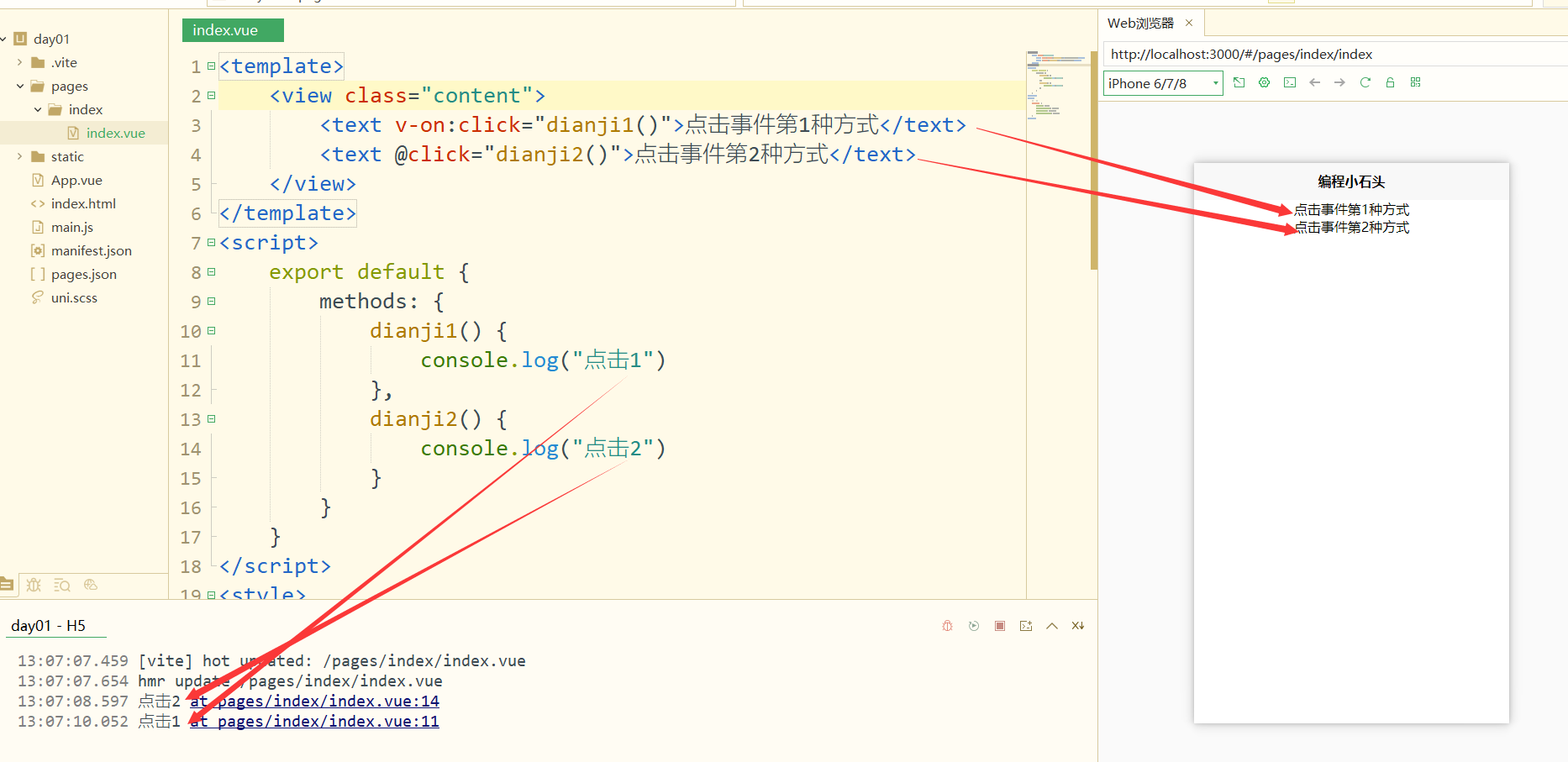Collapse the pages folder

pos(20,86)
